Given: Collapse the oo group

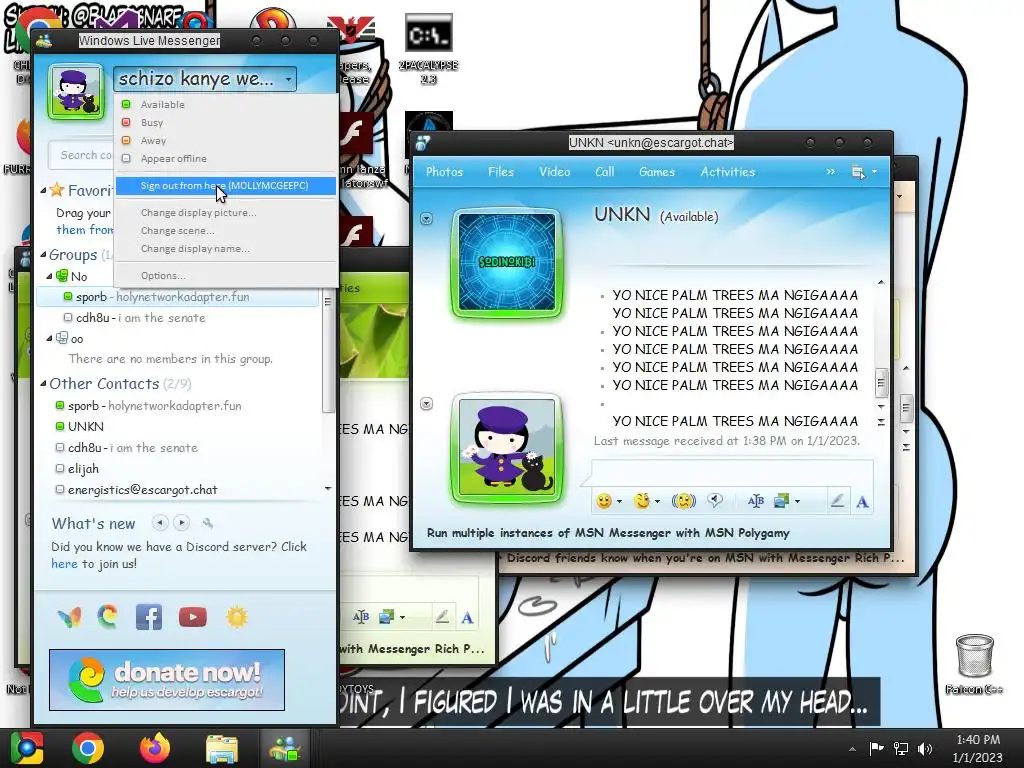Looking at the screenshot, I should (50, 338).
